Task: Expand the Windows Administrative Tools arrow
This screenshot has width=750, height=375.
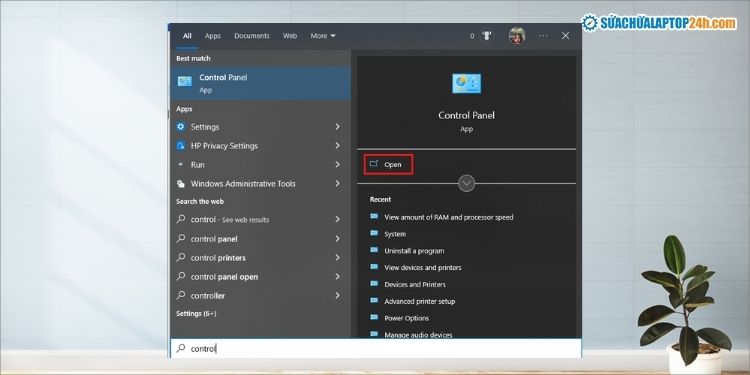Action: pos(338,184)
